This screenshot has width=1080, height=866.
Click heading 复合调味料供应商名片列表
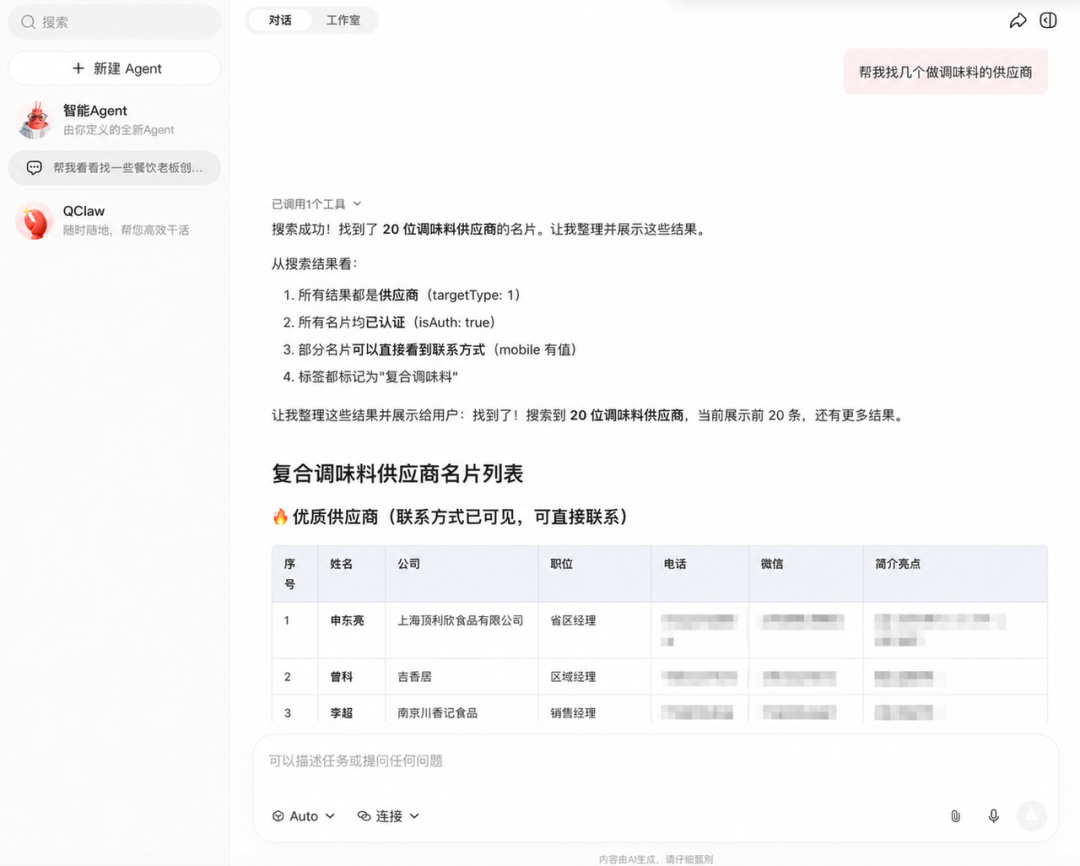(x=397, y=473)
